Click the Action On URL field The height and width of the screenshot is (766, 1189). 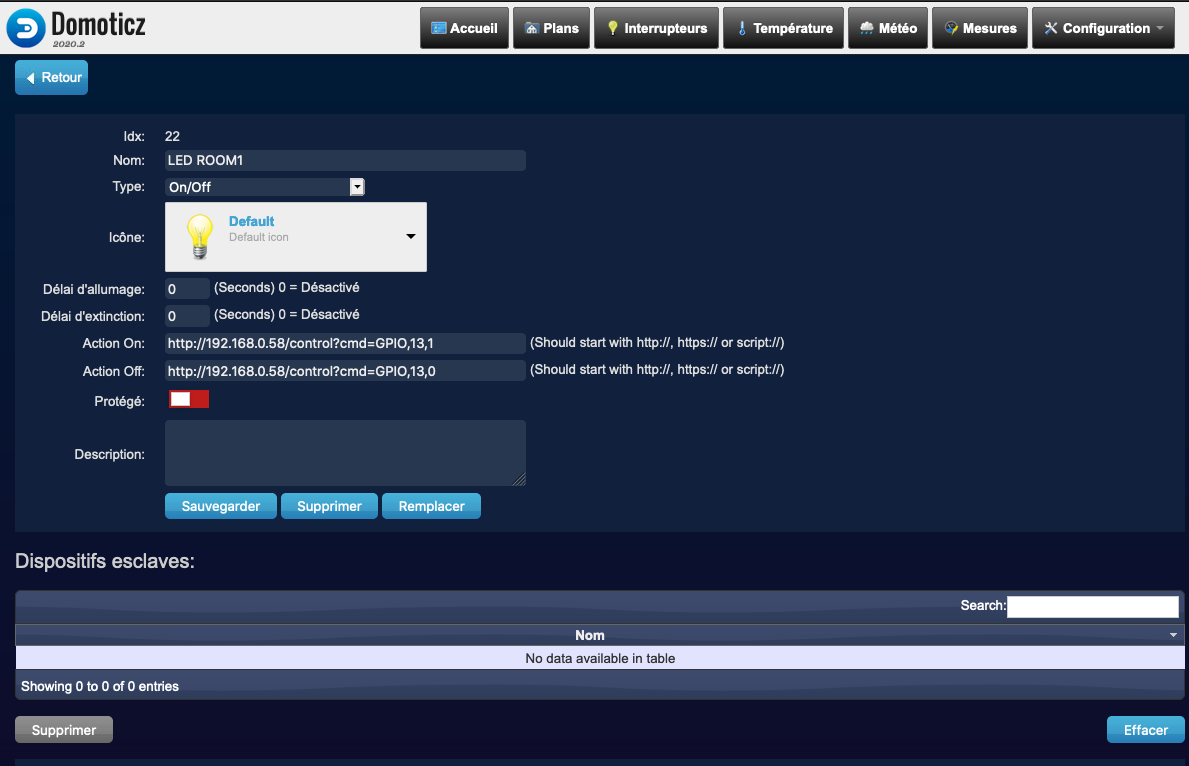tap(345, 344)
